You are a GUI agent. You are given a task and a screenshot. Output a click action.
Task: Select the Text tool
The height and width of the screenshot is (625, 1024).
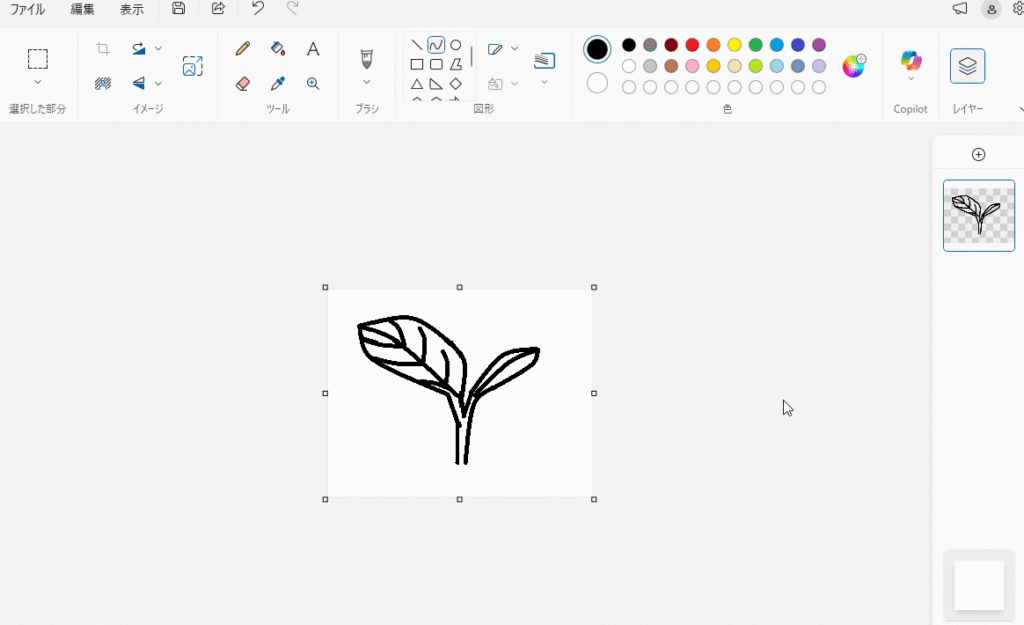pyautogui.click(x=313, y=48)
